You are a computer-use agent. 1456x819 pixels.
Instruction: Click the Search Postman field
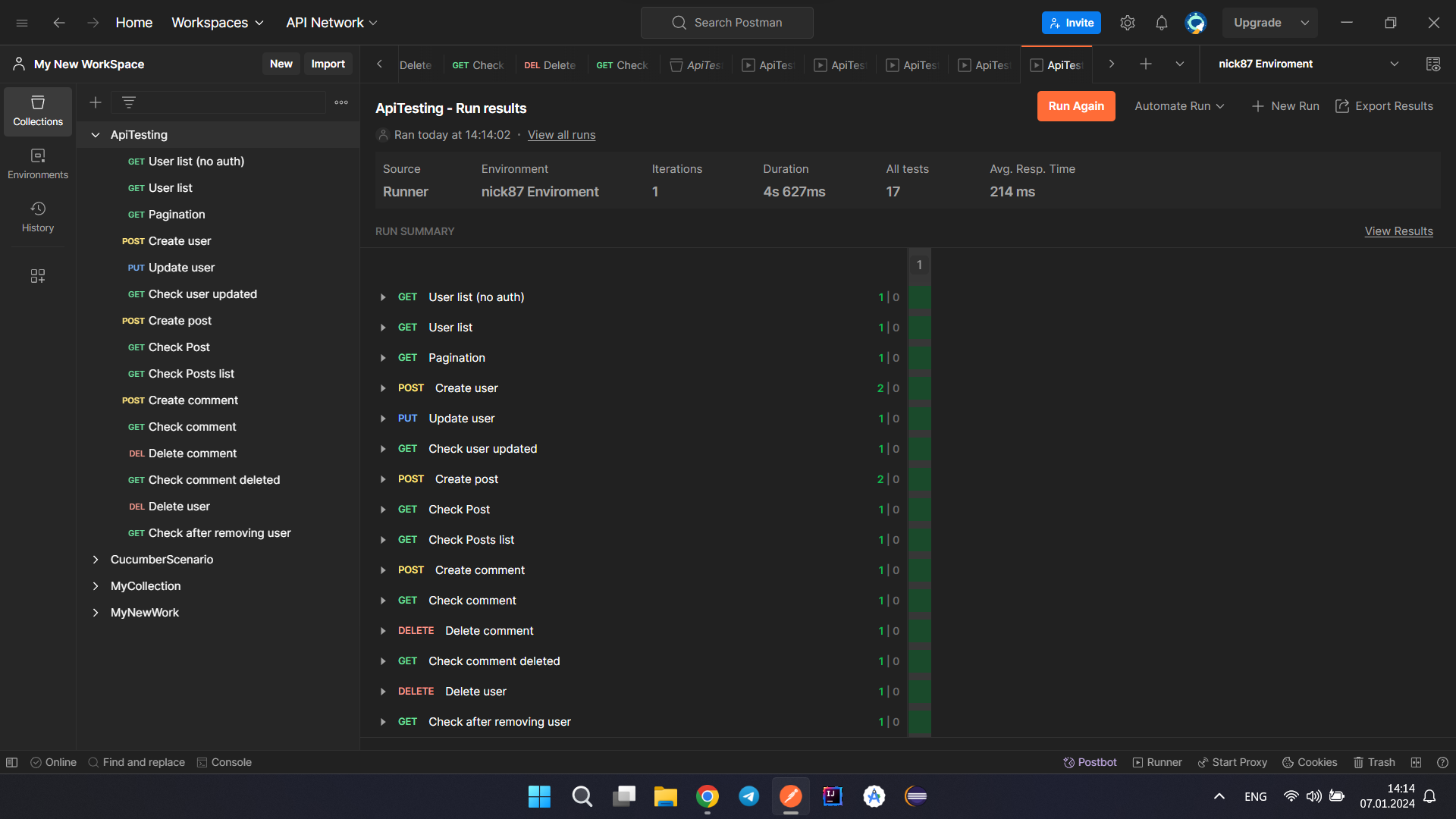[x=727, y=23]
